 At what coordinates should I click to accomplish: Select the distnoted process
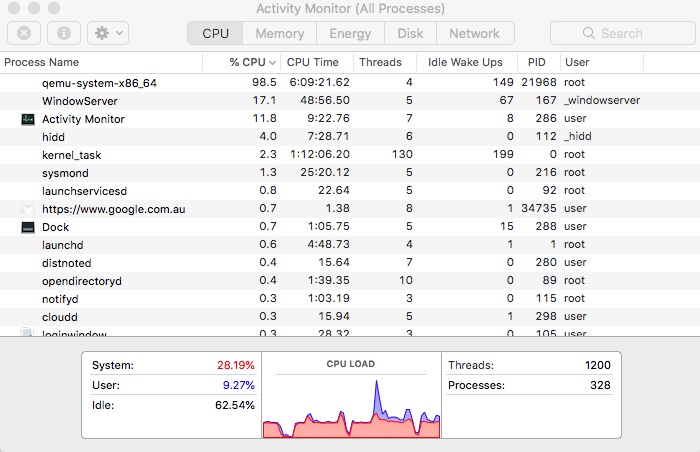[67, 263]
